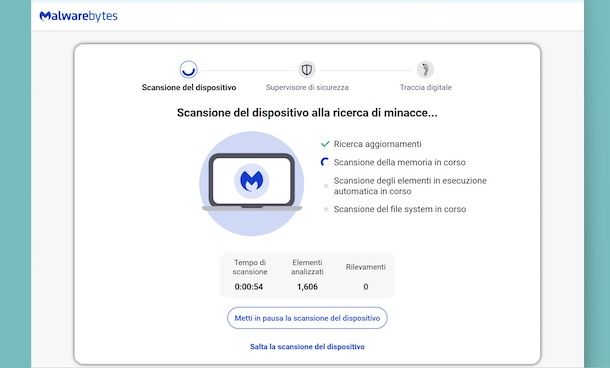Screen dimensions: 610x368
Task: Click the spinner beside Scansione della memoria
Action: (325, 162)
